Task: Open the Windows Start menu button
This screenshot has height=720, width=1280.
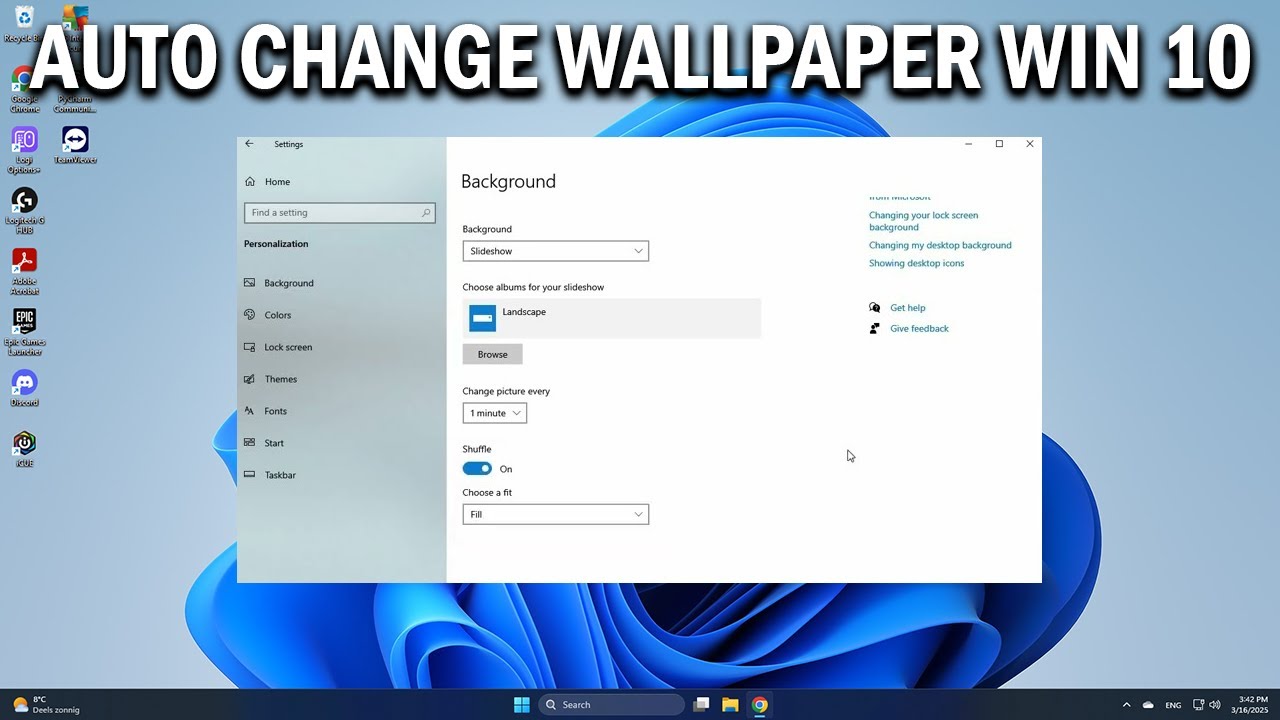Action: pyautogui.click(x=521, y=705)
